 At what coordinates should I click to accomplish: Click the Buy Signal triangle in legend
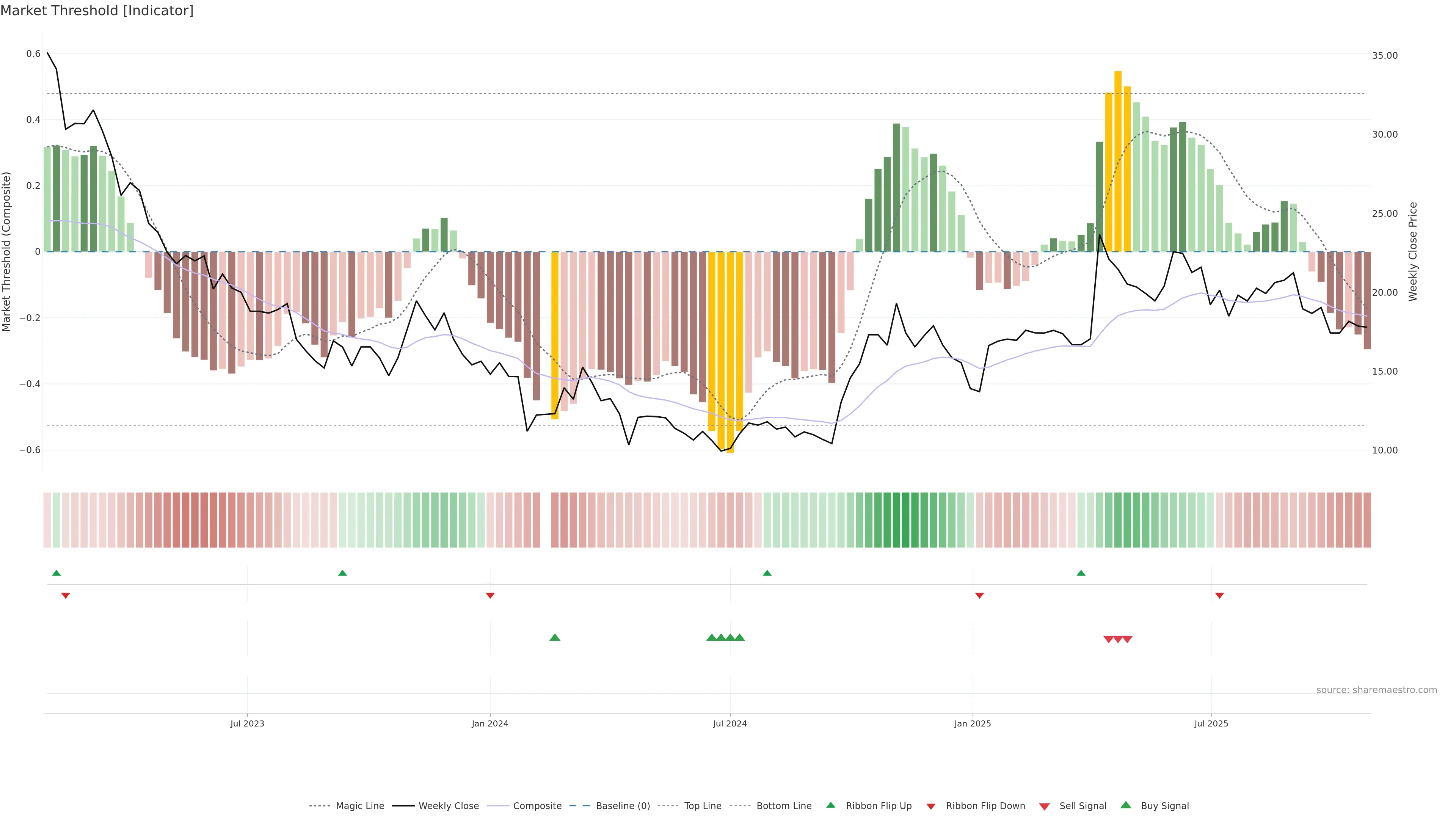(x=1125, y=805)
